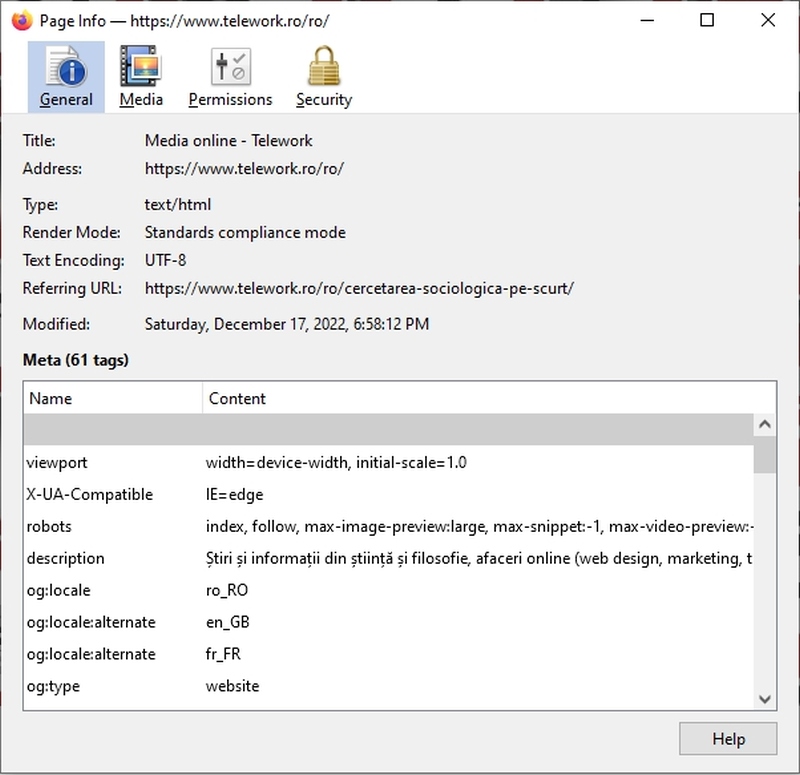Click the Text Encoding value UTF-8
Image resolution: width=800 pixels, height=775 pixels.
(165, 260)
